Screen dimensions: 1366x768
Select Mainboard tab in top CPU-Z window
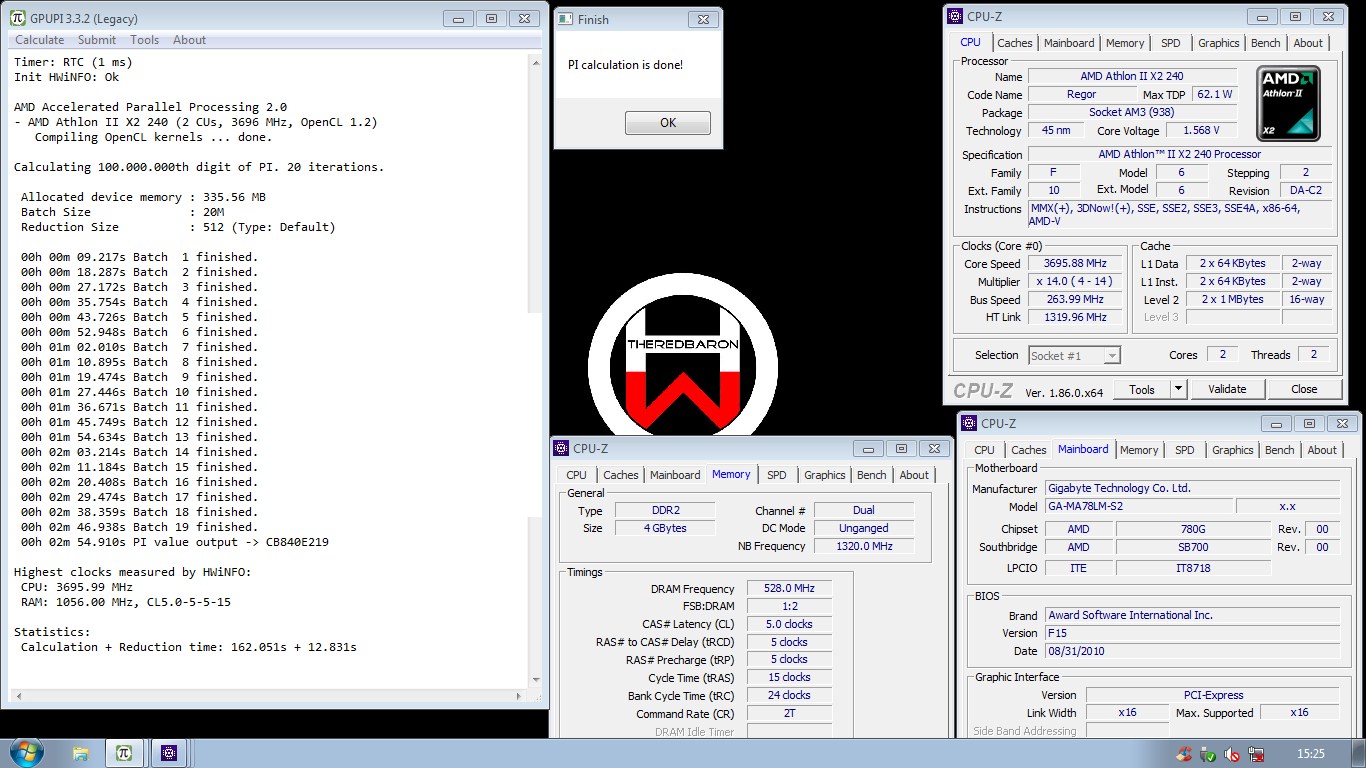(1069, 43)
